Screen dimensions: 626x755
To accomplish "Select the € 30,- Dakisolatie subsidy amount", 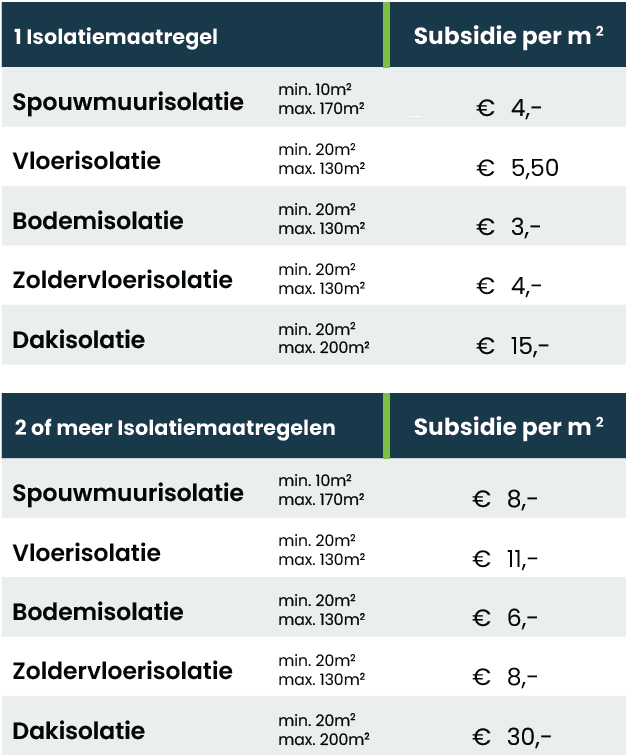I will click(512, 737).
